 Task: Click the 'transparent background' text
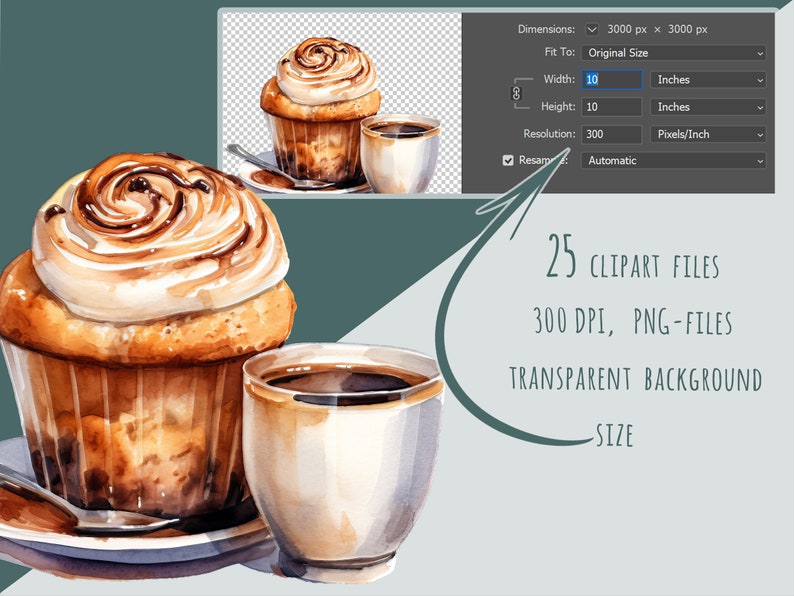(636, 378)
